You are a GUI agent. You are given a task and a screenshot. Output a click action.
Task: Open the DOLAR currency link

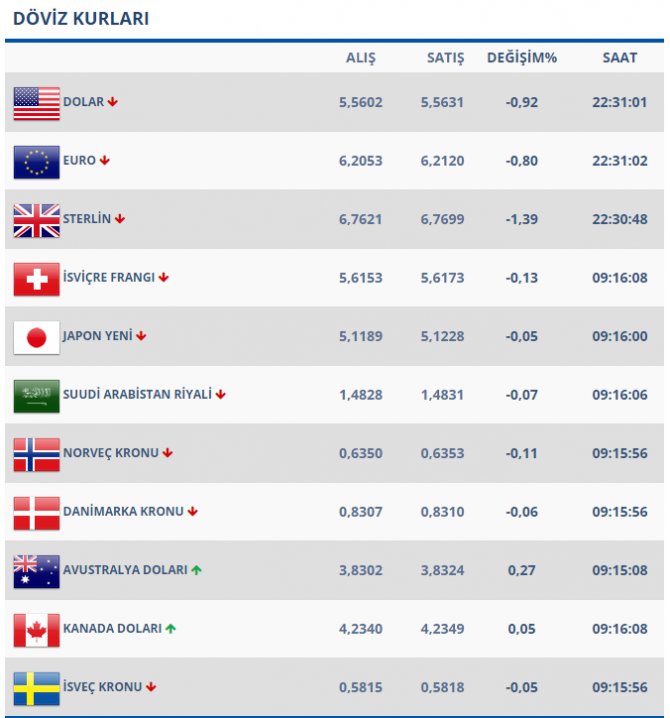pos(83,102)
